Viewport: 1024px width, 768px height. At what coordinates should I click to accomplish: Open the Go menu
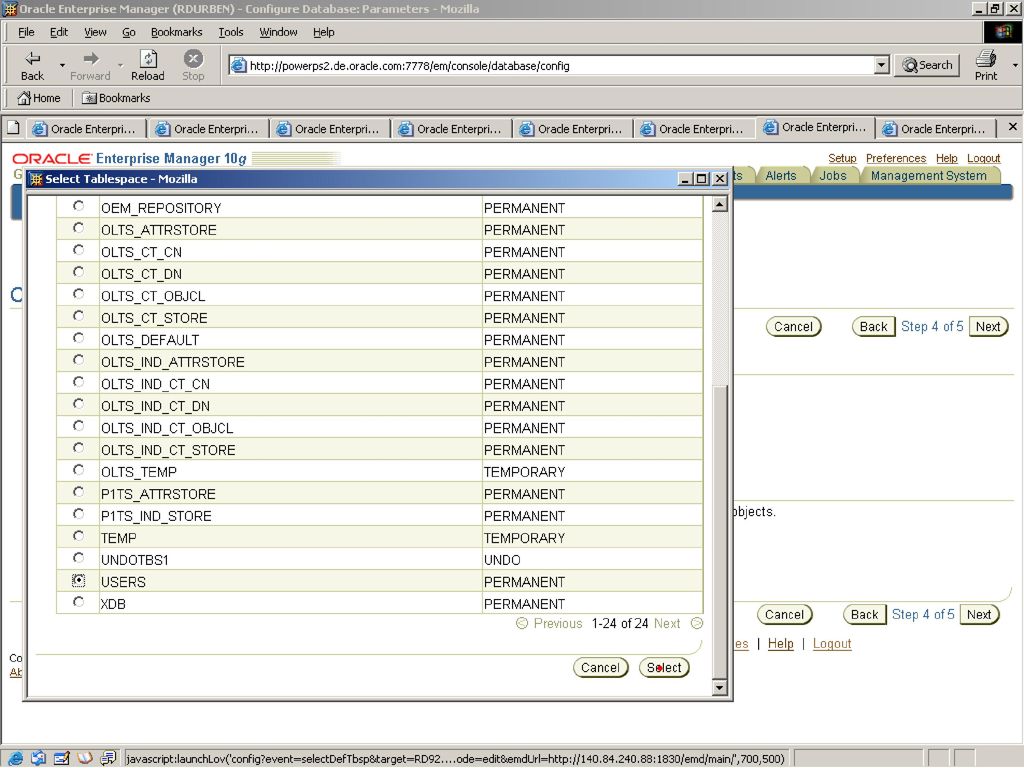129,32
